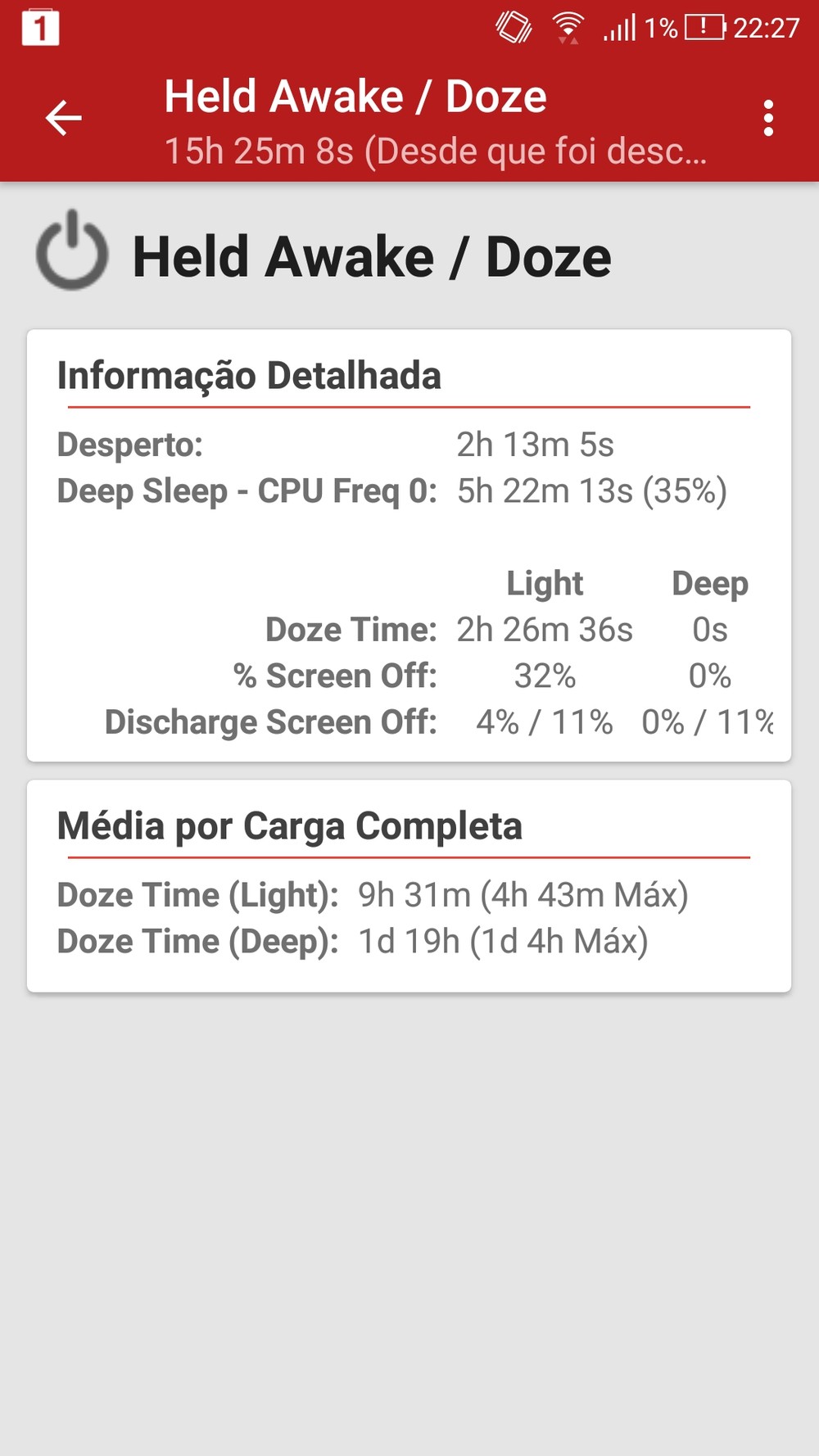Tap the Desperto 2h 13m 5s row
Screen dimensions: 819x1456
[x=335, y=445]
